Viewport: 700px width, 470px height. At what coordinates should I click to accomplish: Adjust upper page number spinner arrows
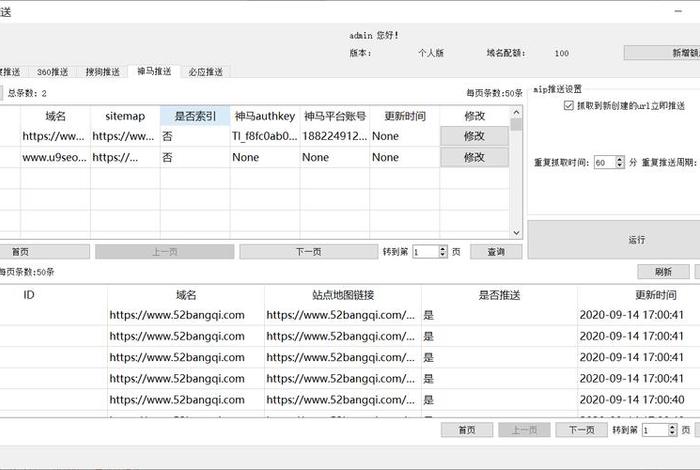point(443,252)
